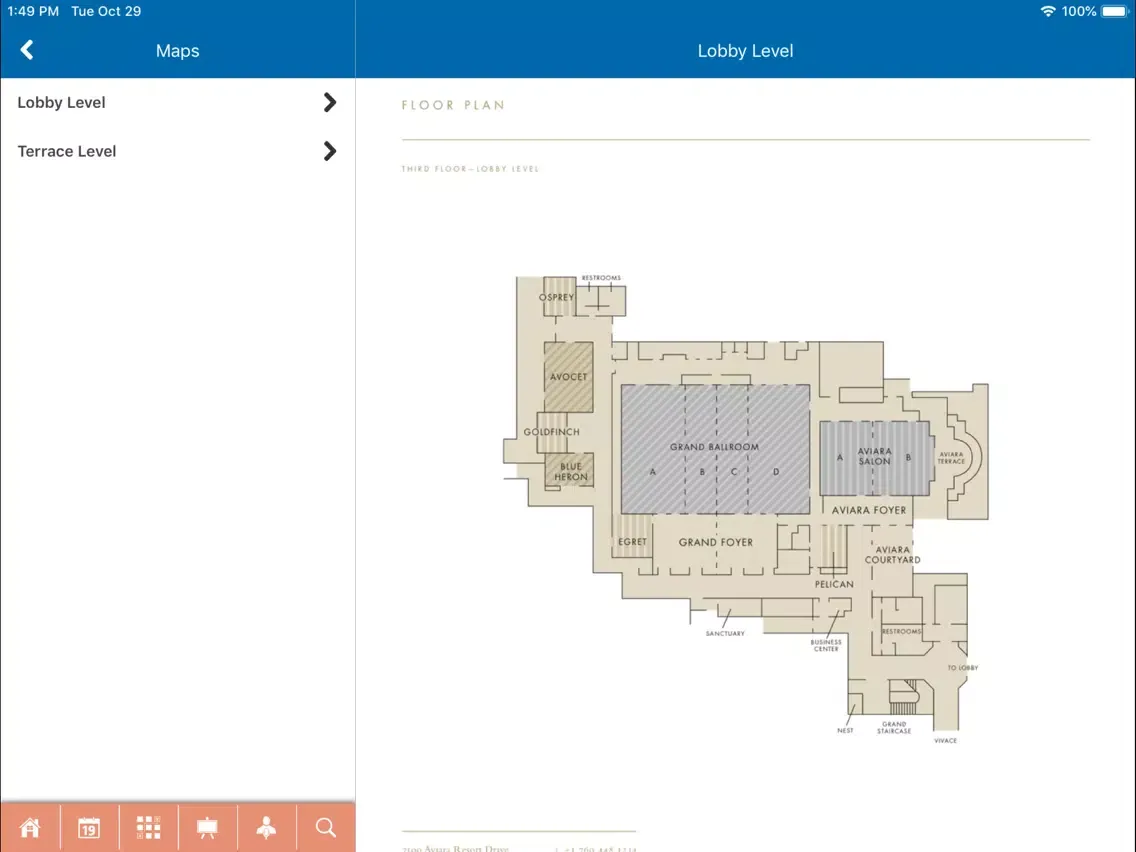This screenshot has height=852, width=1136.
Task: Tap the Lobby Level header title
Action: [x=746, y=51]
